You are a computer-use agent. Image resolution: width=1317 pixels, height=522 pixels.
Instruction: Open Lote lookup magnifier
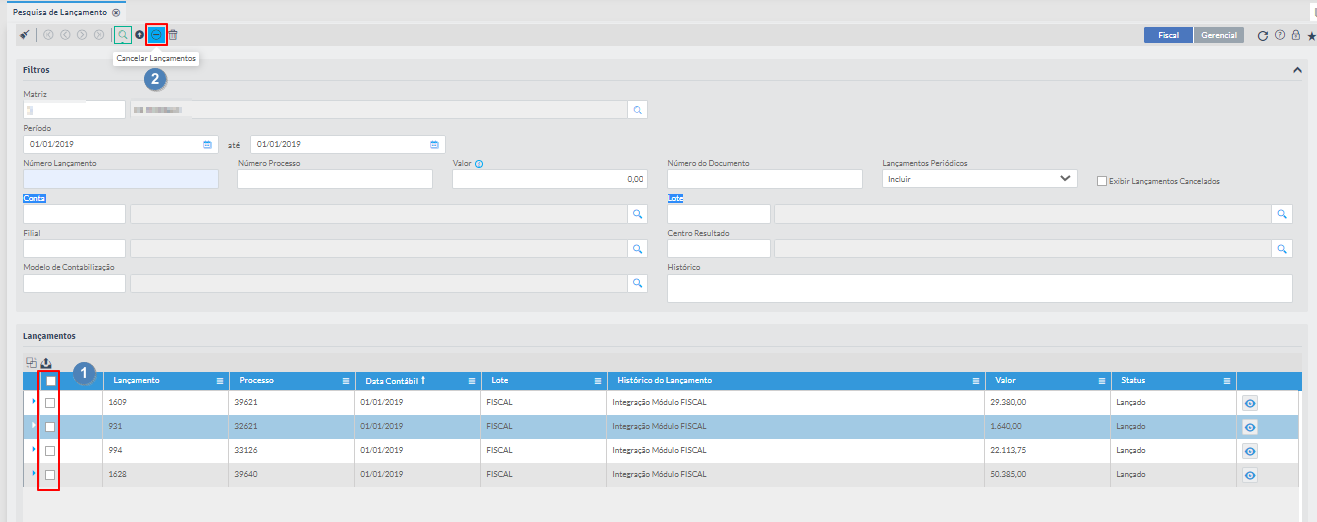coord(1282,214)
